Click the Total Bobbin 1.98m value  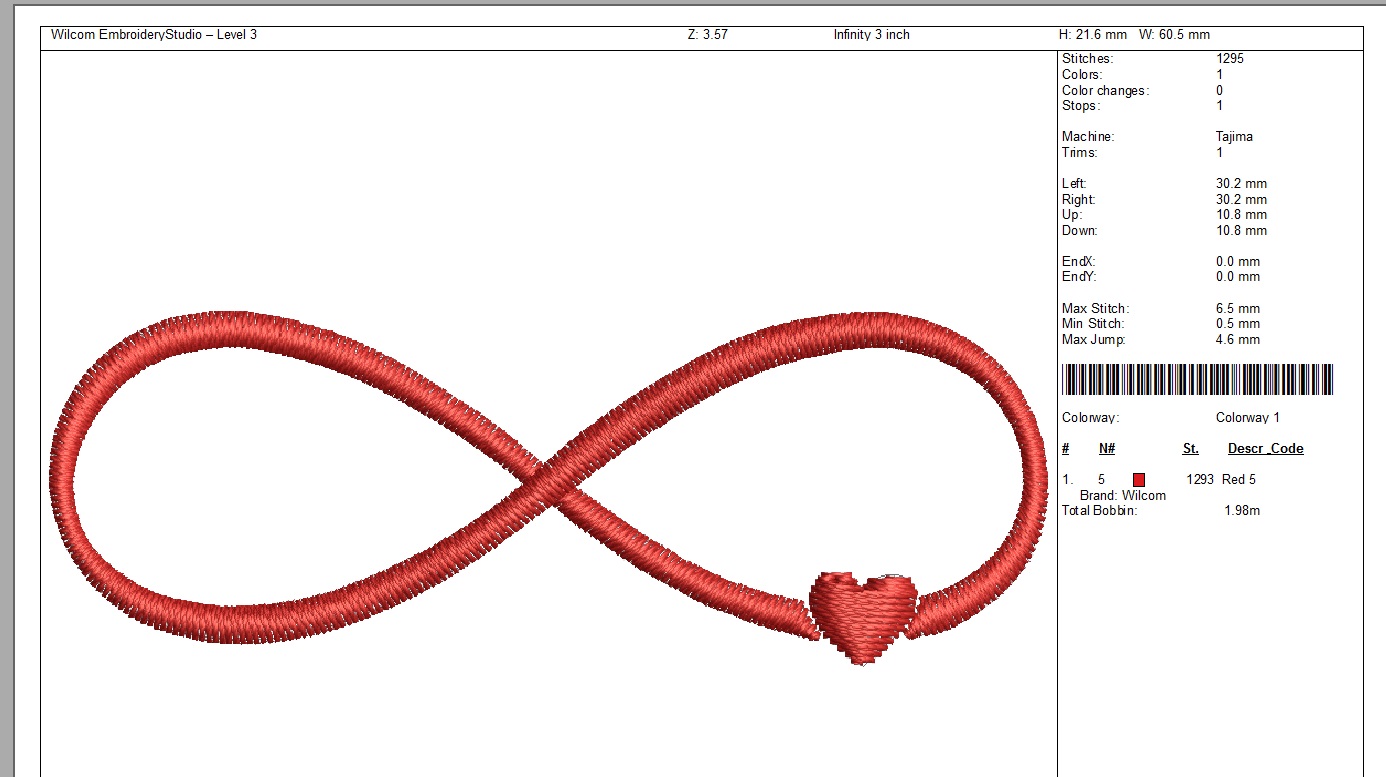[1241, 511]
